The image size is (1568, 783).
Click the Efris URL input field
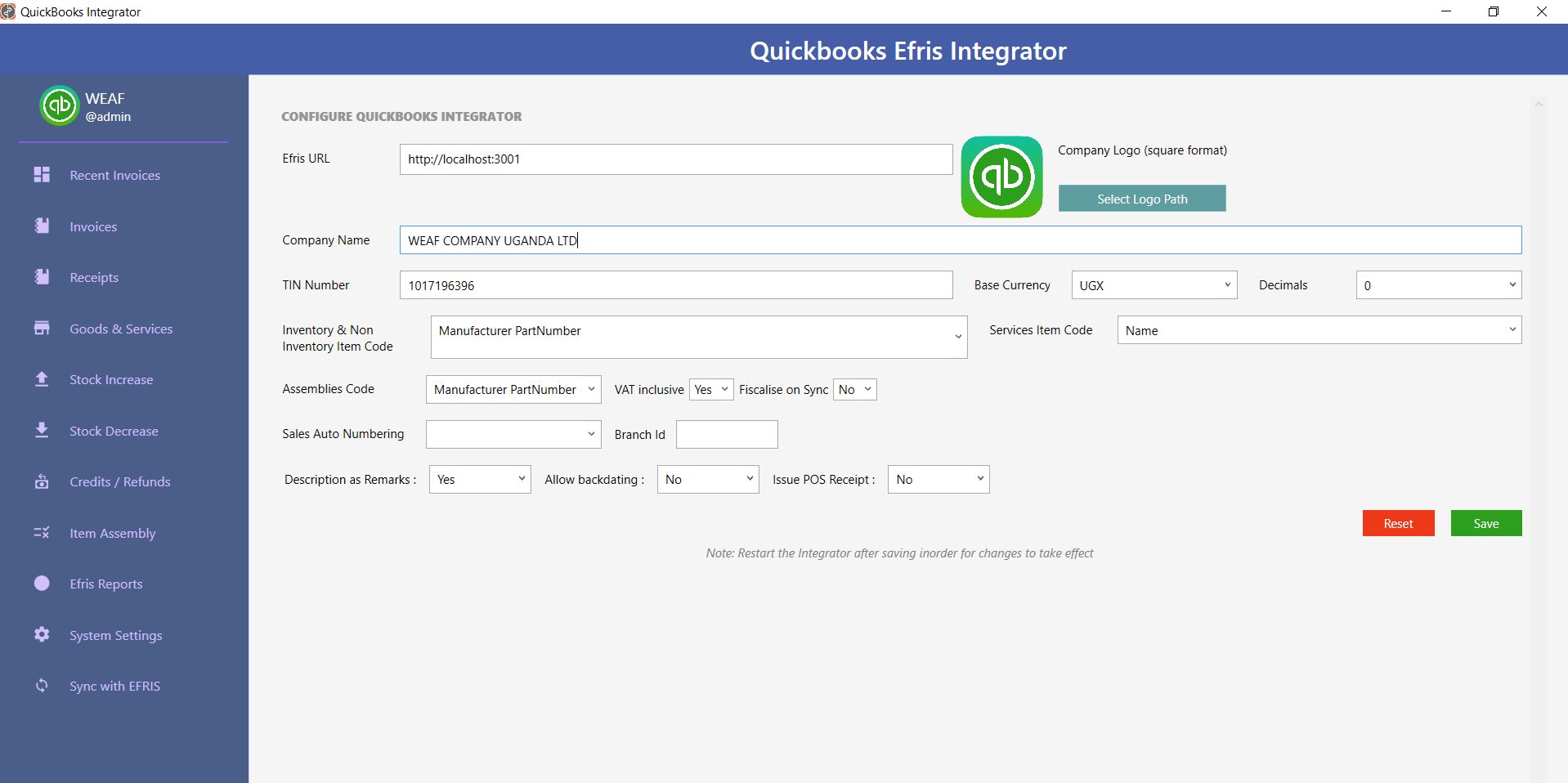click(x=676, y=159)
